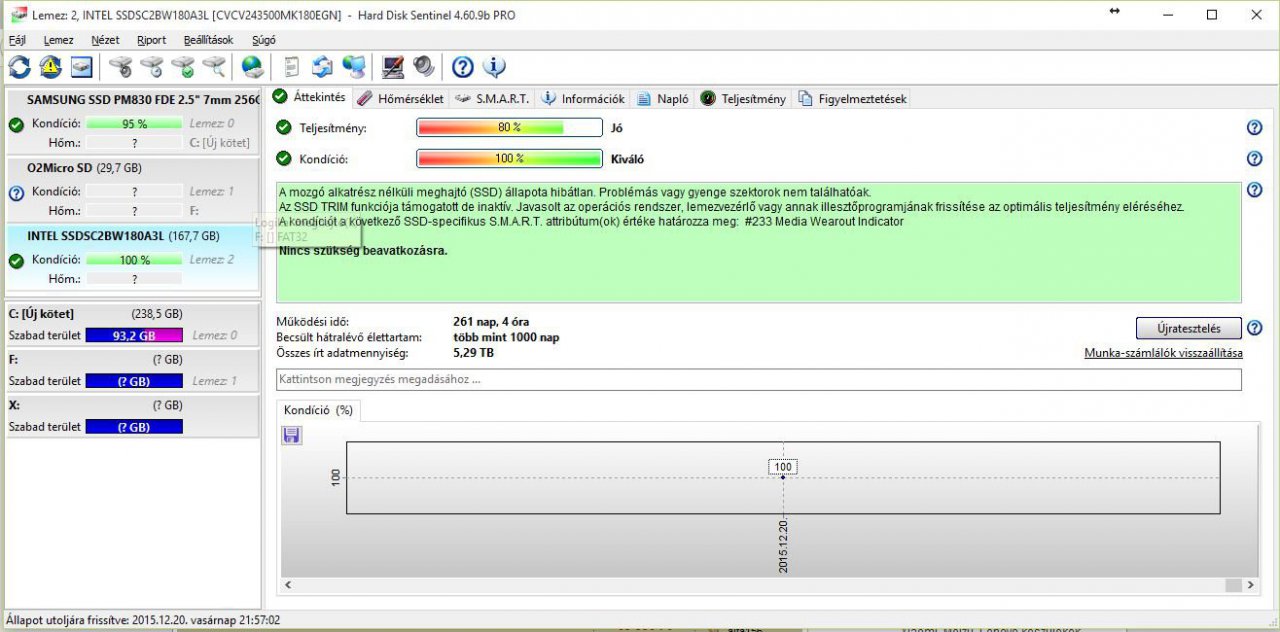The height and width of the screenshot is (632, 1280).
Task: Click the C: free space 93,2 GB bar
Action: tap(134, 336)
